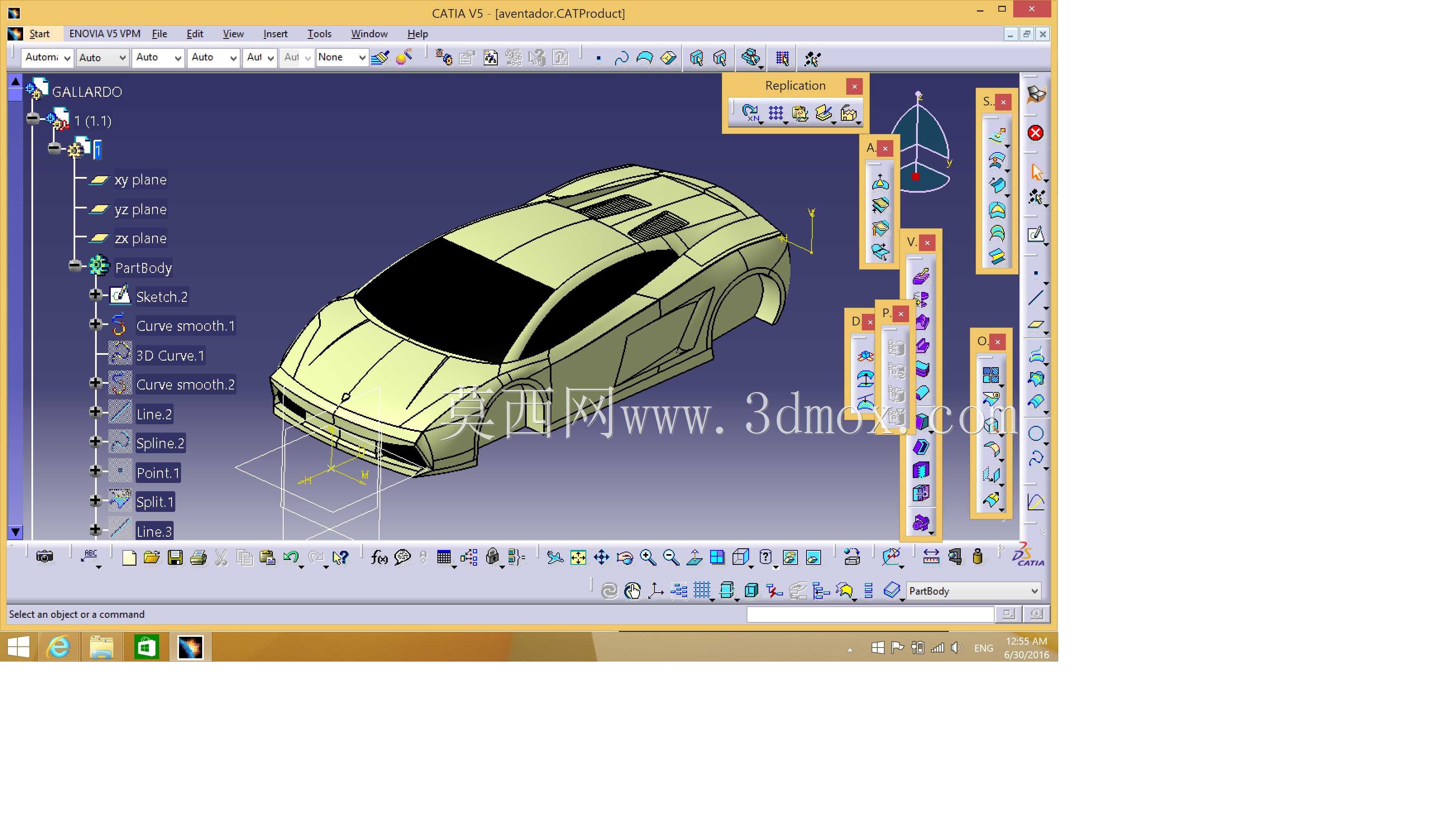The height and width of the screenshot is (827, 1456).
Task: Toggle the axis system snap icon
Action: point(656,591)
